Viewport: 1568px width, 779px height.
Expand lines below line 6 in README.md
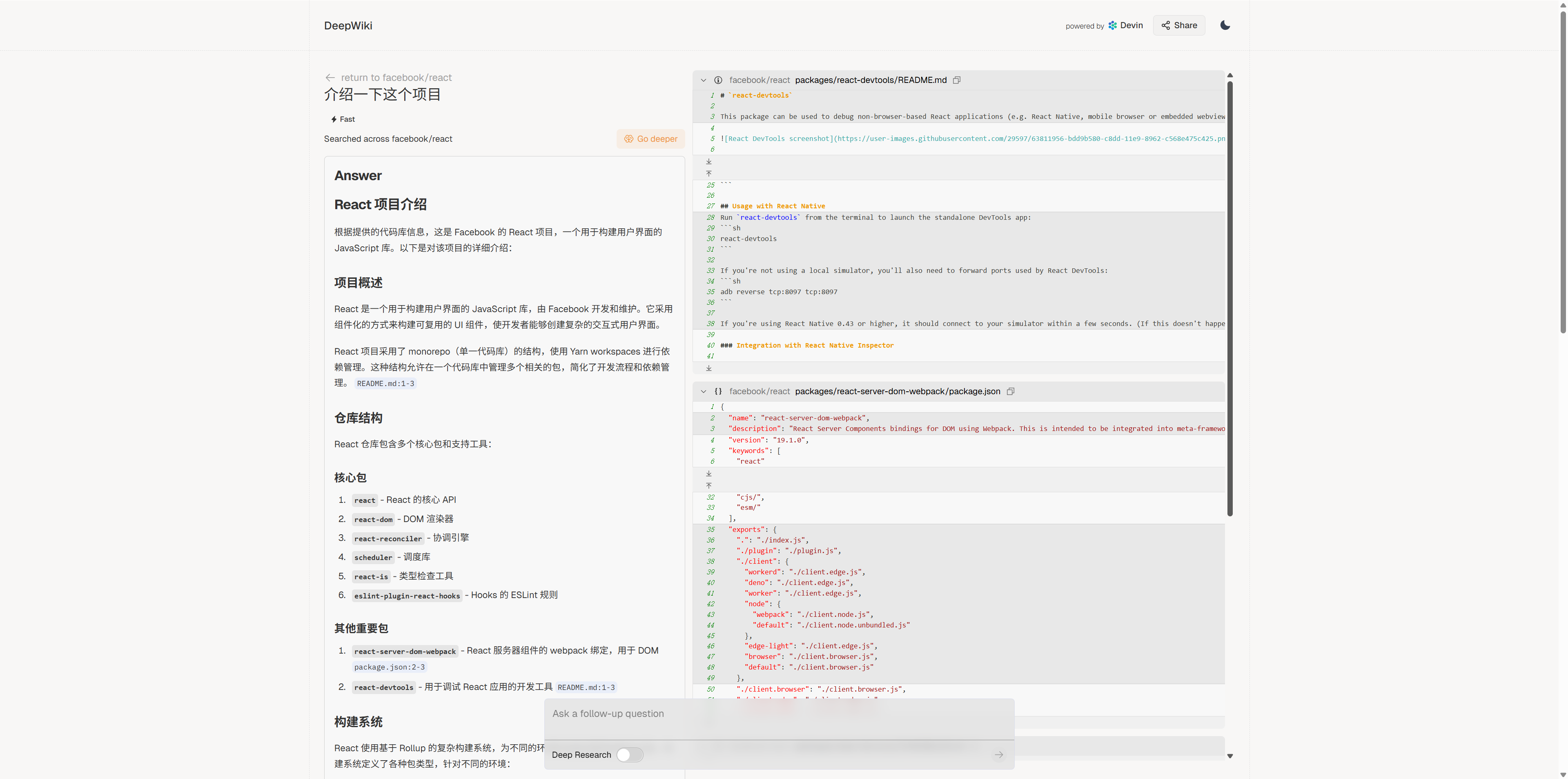pyautogui.click(x=708, y=161)
